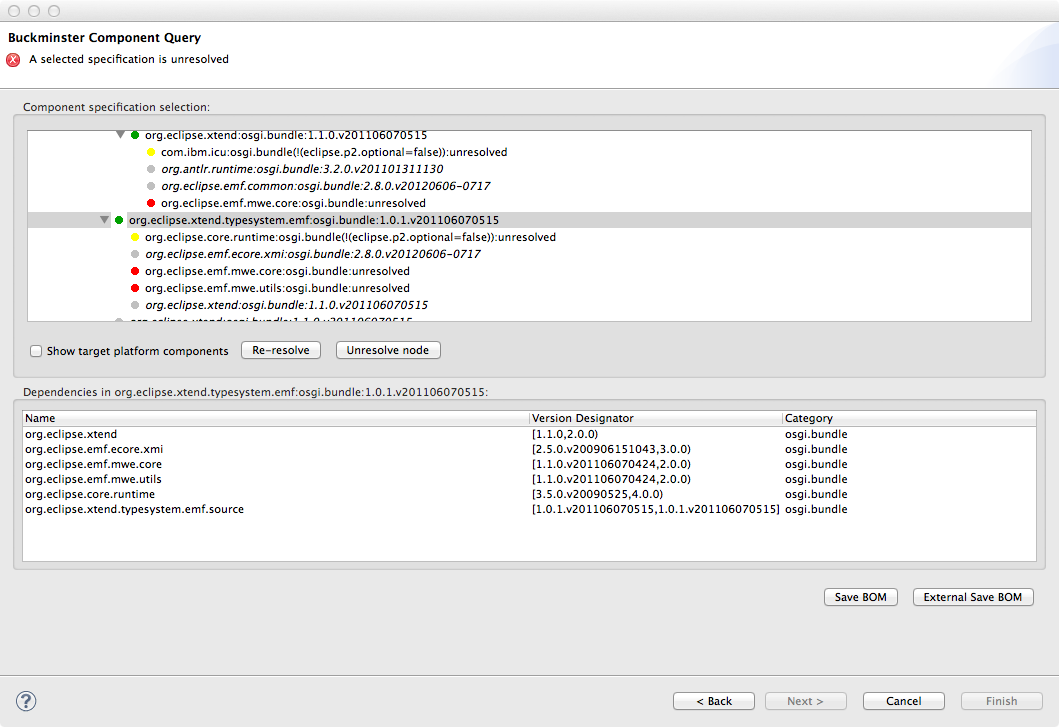The width and height of the screenshot is (1059, 727).
Task: Select the Name column header
Action: (x=276, y=418)
